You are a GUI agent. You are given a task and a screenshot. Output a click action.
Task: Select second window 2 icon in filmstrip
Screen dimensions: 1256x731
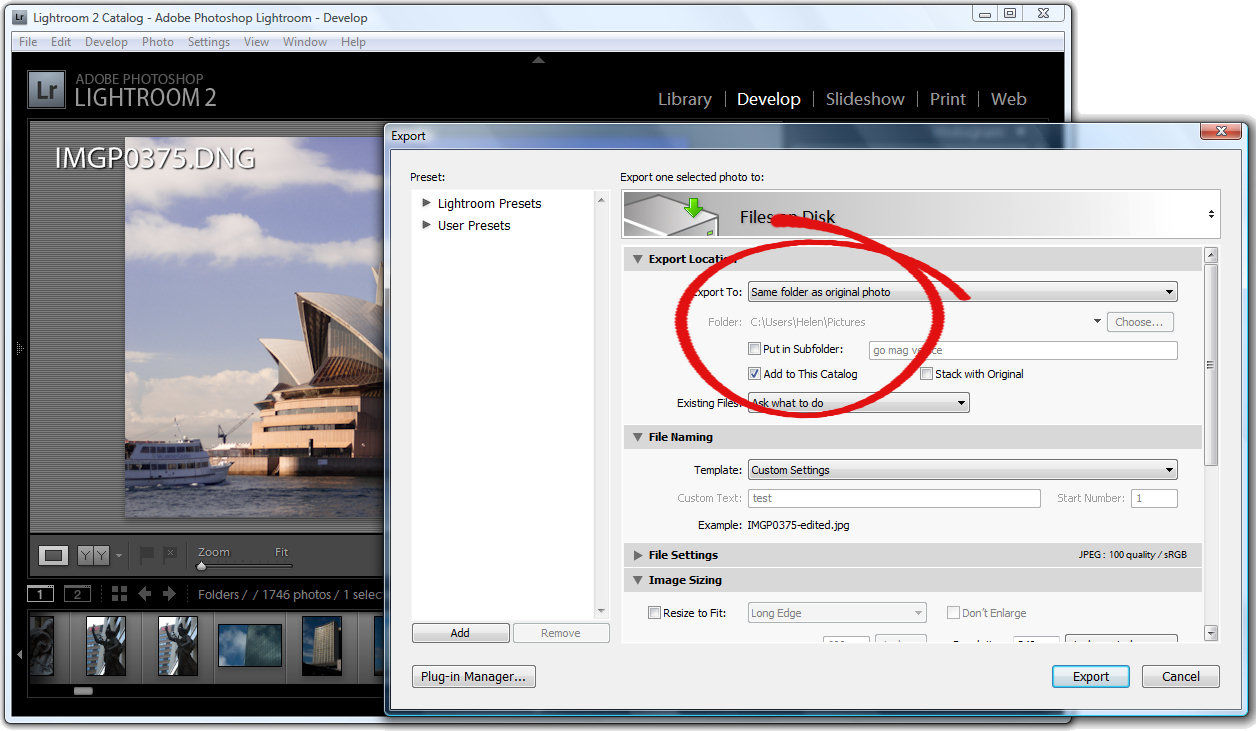coord(77,594)
